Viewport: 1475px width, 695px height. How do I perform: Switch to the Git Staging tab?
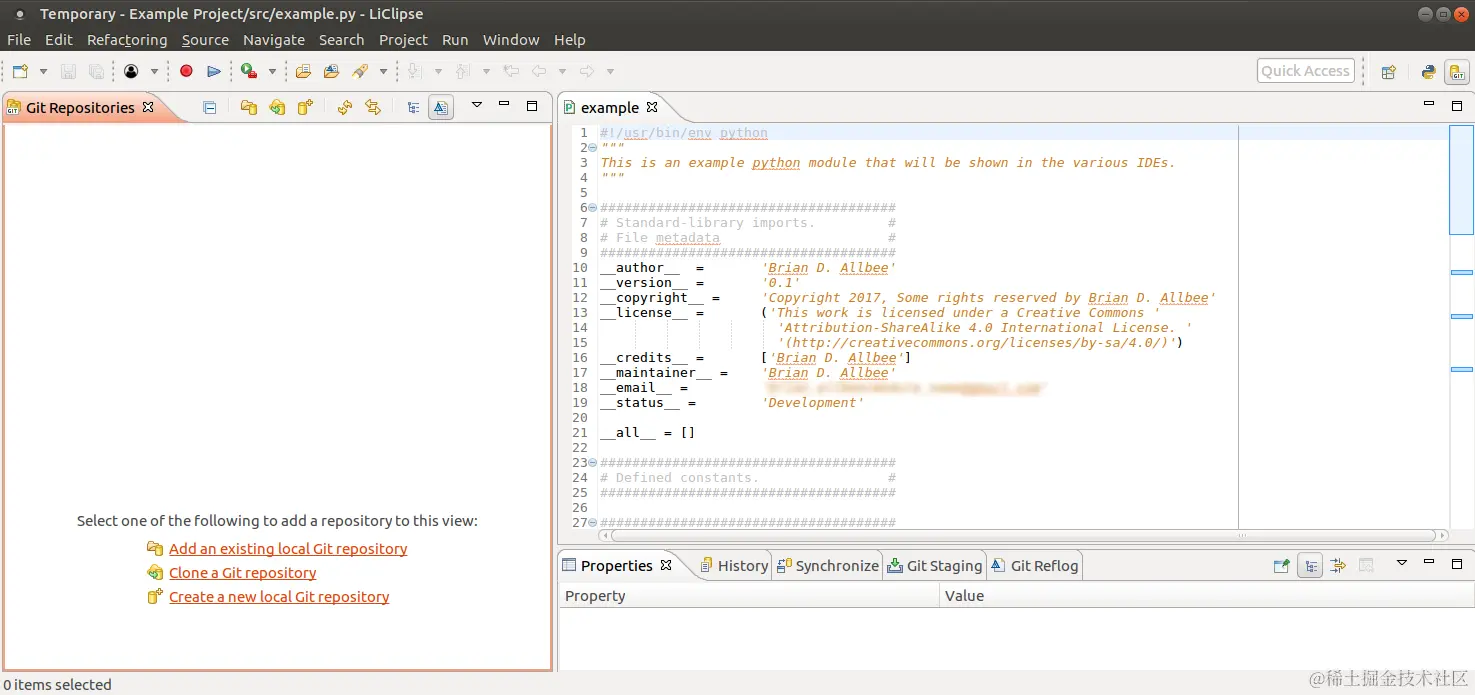click(935, 565)
